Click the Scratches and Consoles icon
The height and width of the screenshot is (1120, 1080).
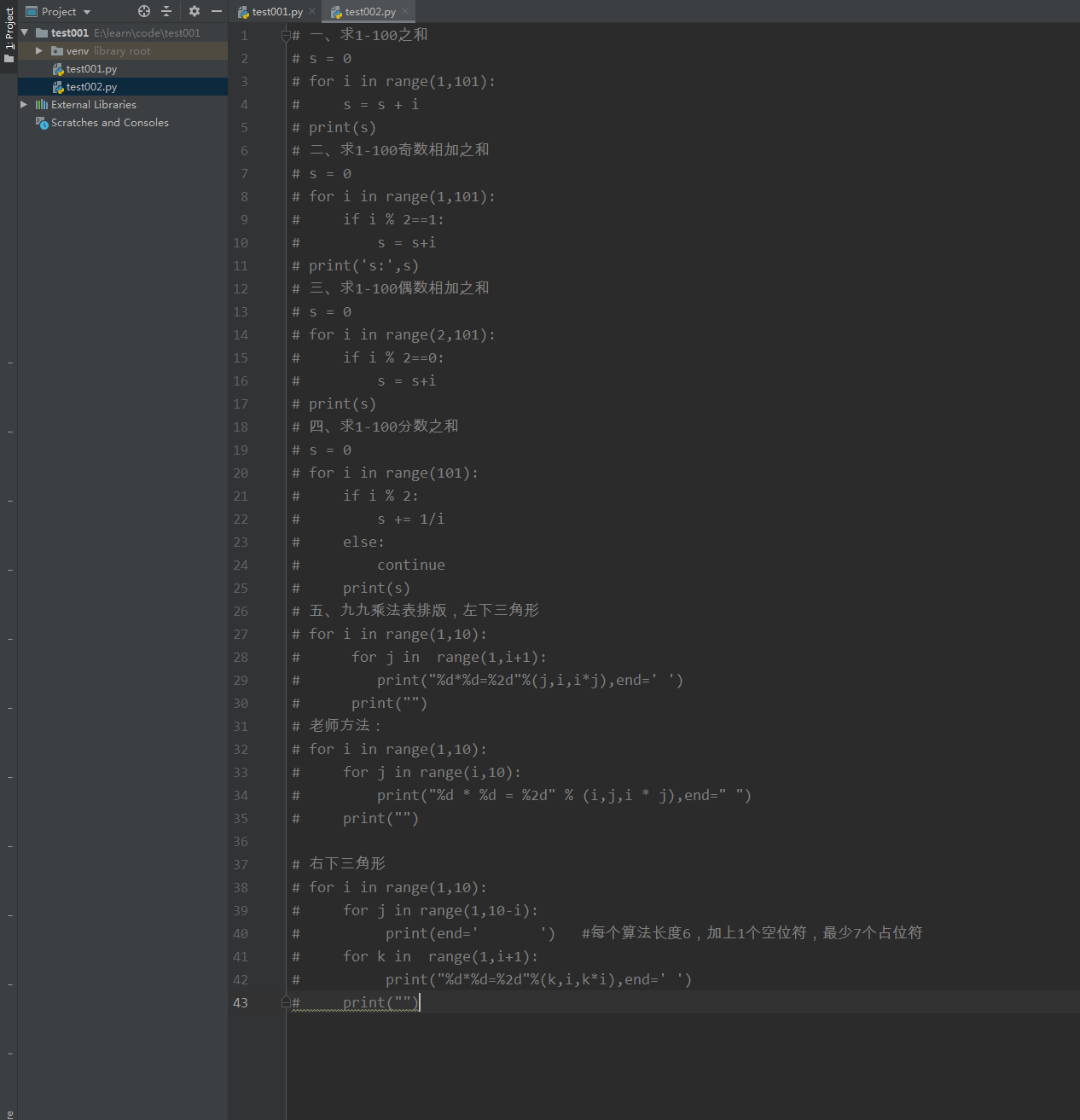coord(42,123)
